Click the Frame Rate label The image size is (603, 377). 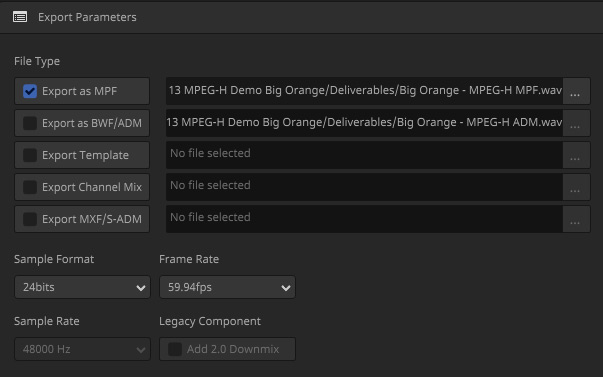(x=189, y=259)
